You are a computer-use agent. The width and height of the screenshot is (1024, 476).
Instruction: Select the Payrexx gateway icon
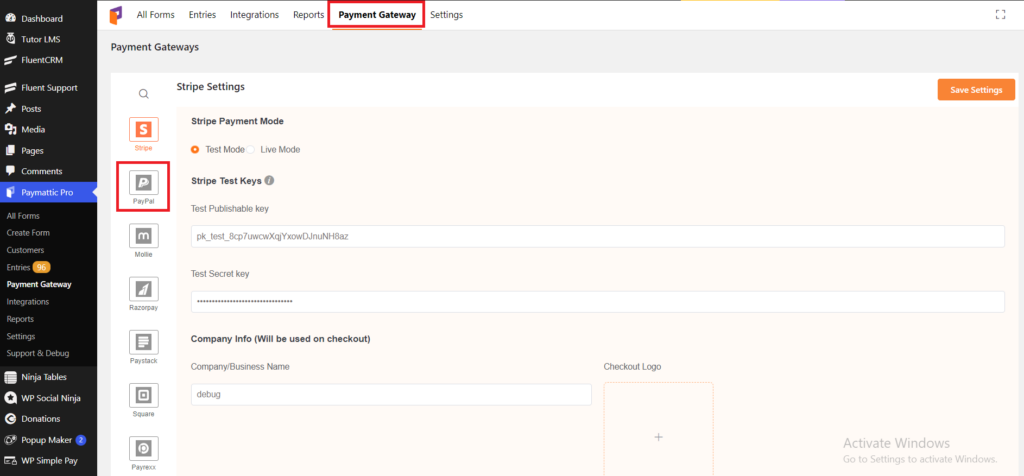[144, 449]
